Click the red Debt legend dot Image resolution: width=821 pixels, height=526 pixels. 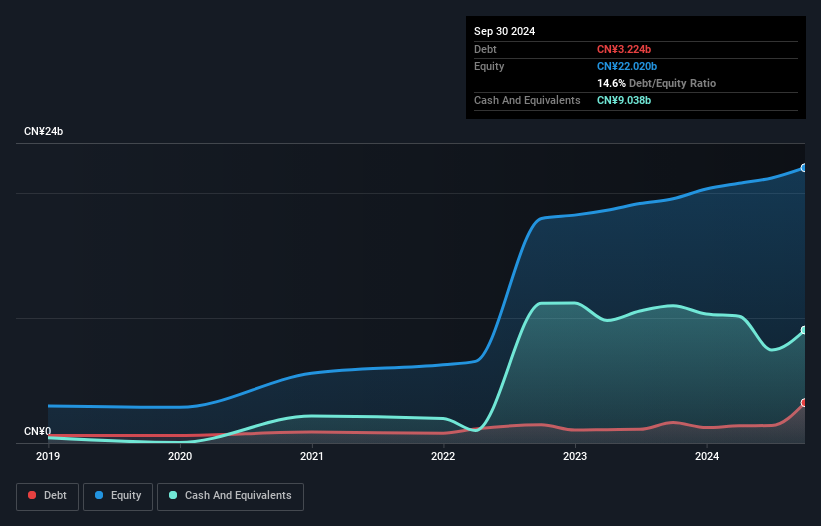click(32, 495)
